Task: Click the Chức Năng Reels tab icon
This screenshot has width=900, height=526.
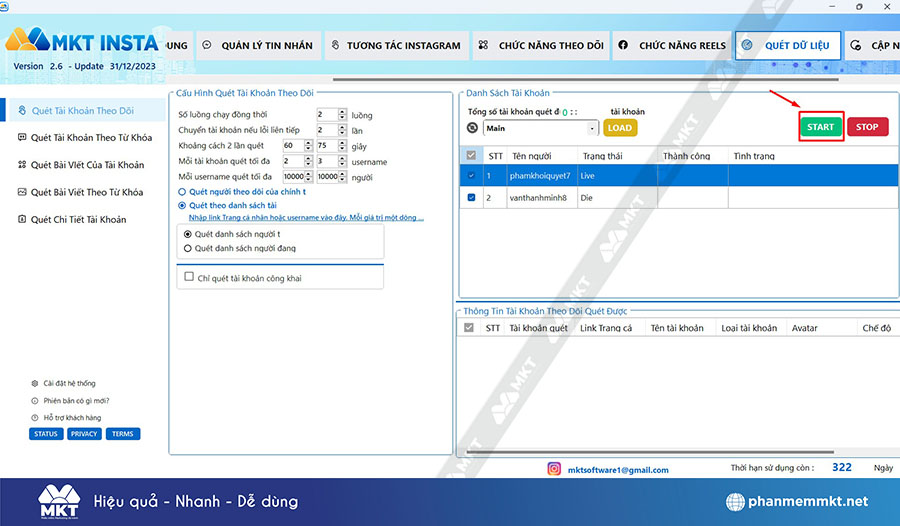Action: tap(623, 45)
